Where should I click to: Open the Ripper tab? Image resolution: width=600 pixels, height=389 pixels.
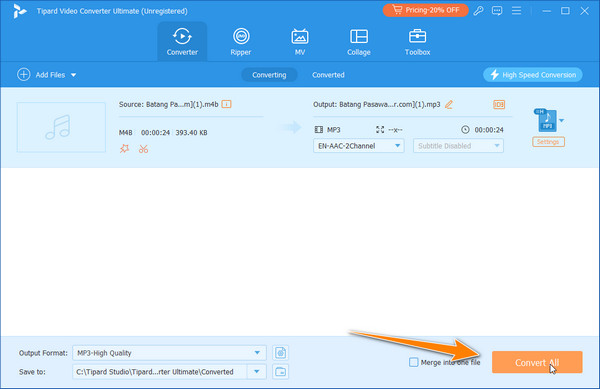241,42
